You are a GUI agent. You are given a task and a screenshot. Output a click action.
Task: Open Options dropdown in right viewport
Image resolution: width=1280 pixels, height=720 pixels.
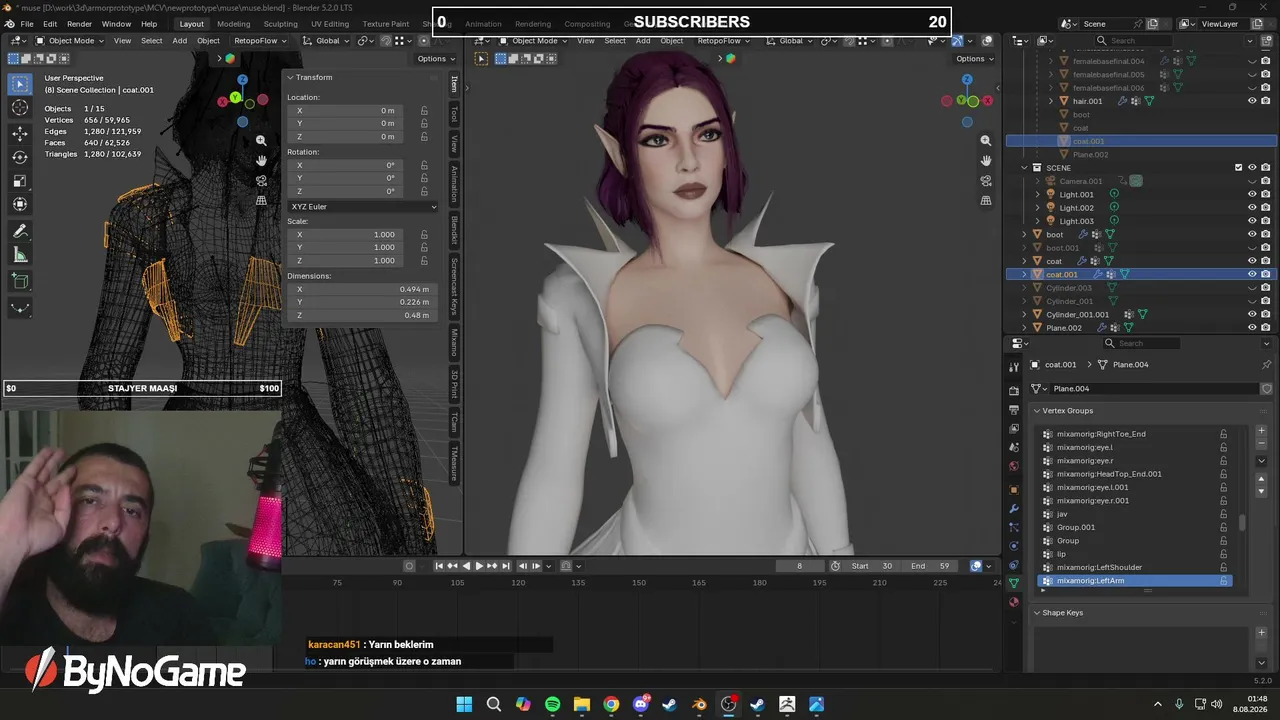(974, 59)
